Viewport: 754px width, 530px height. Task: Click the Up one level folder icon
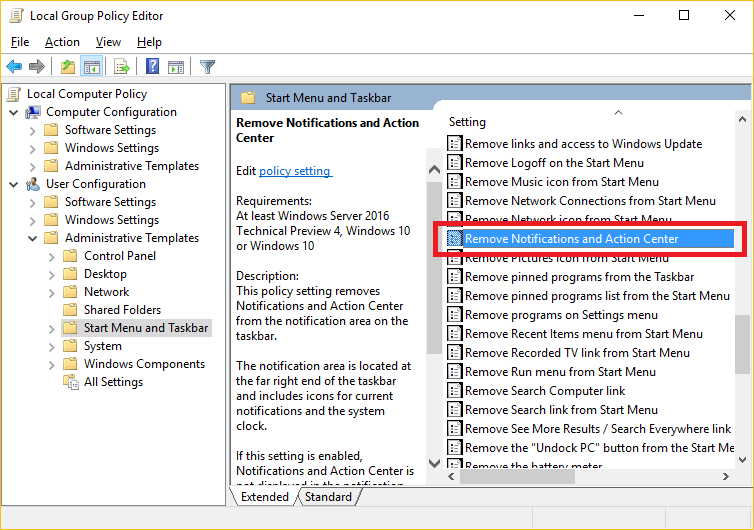click(68, 66)
